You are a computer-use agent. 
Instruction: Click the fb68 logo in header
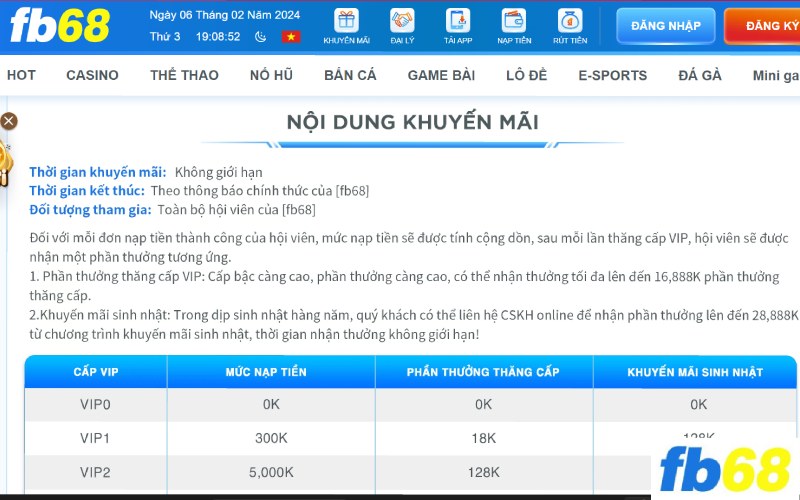coord(60,26)
